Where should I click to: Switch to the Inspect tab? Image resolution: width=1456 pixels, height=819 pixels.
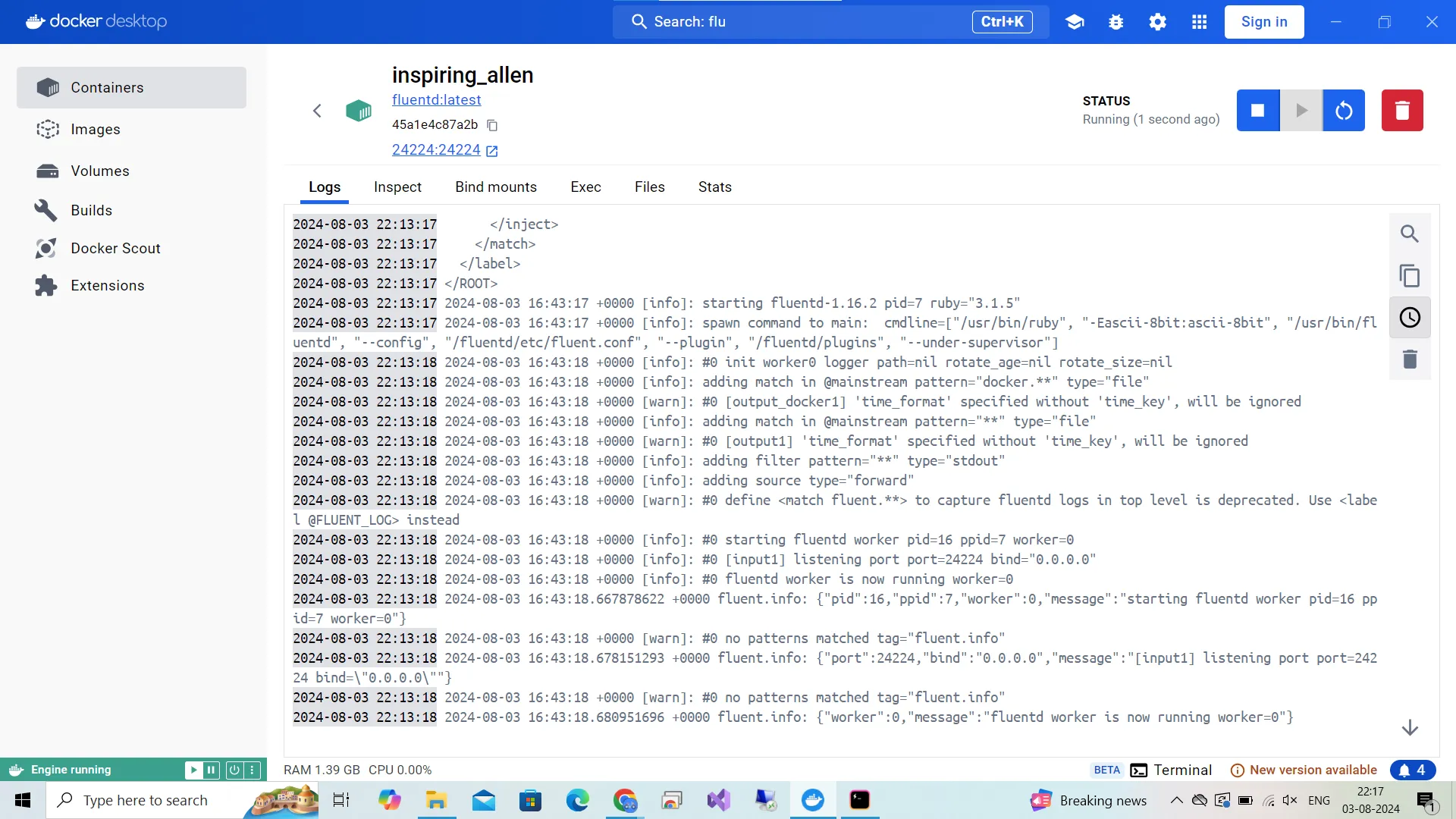click(397, 187)
